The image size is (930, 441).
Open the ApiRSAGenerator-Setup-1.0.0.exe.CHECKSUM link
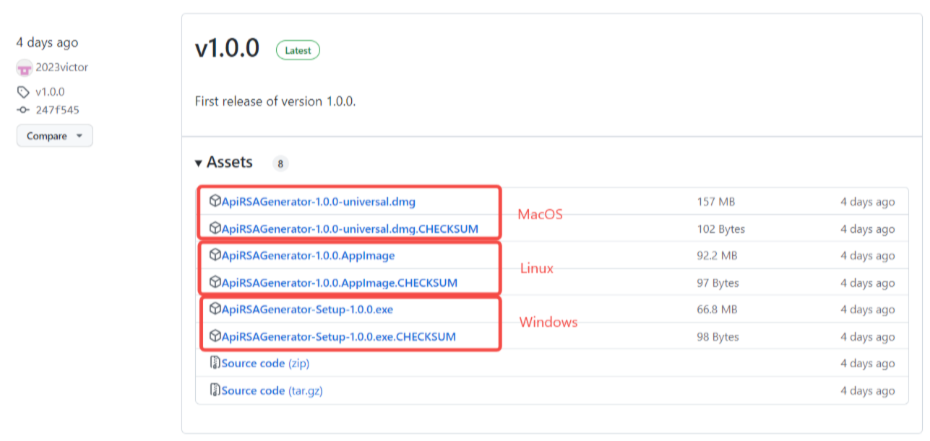click(x=338, y=337)
